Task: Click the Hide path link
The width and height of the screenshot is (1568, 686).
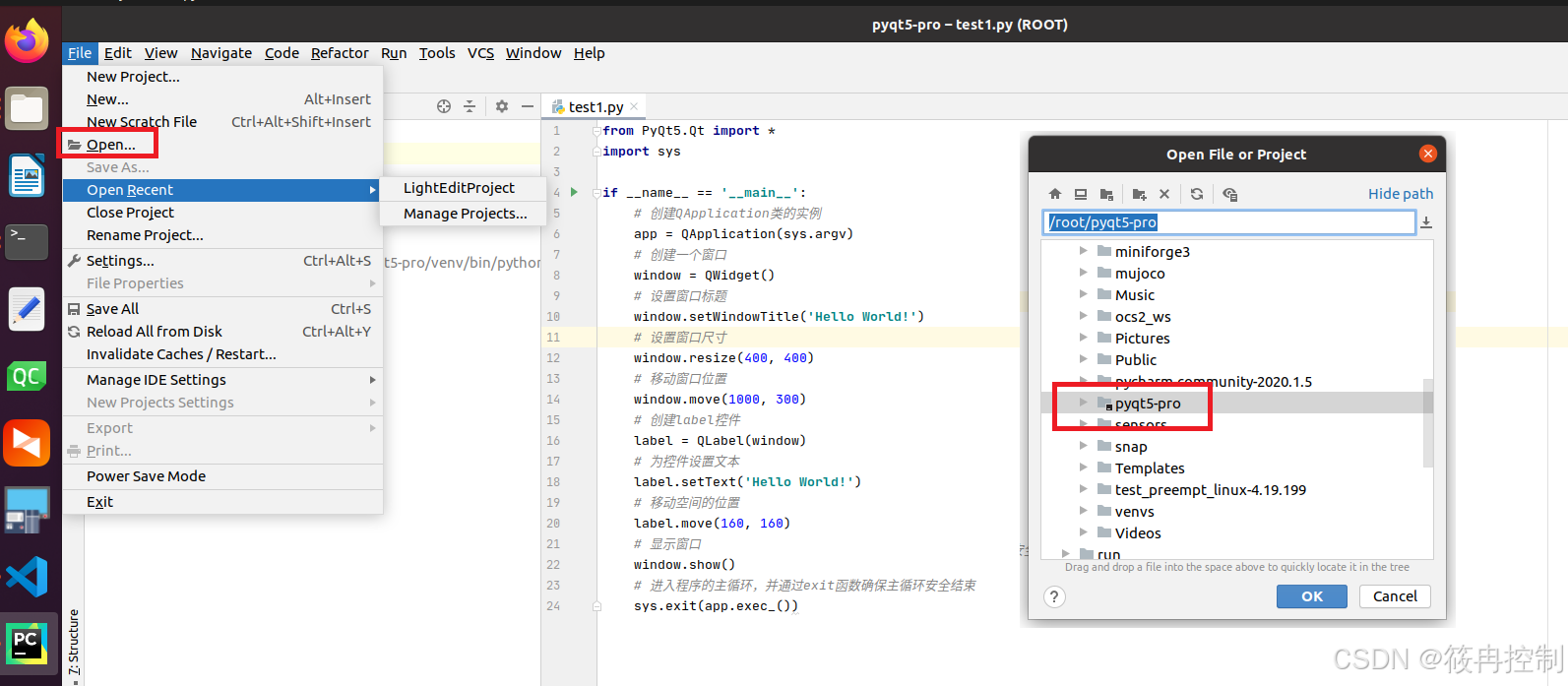Action: (1400, 194)
